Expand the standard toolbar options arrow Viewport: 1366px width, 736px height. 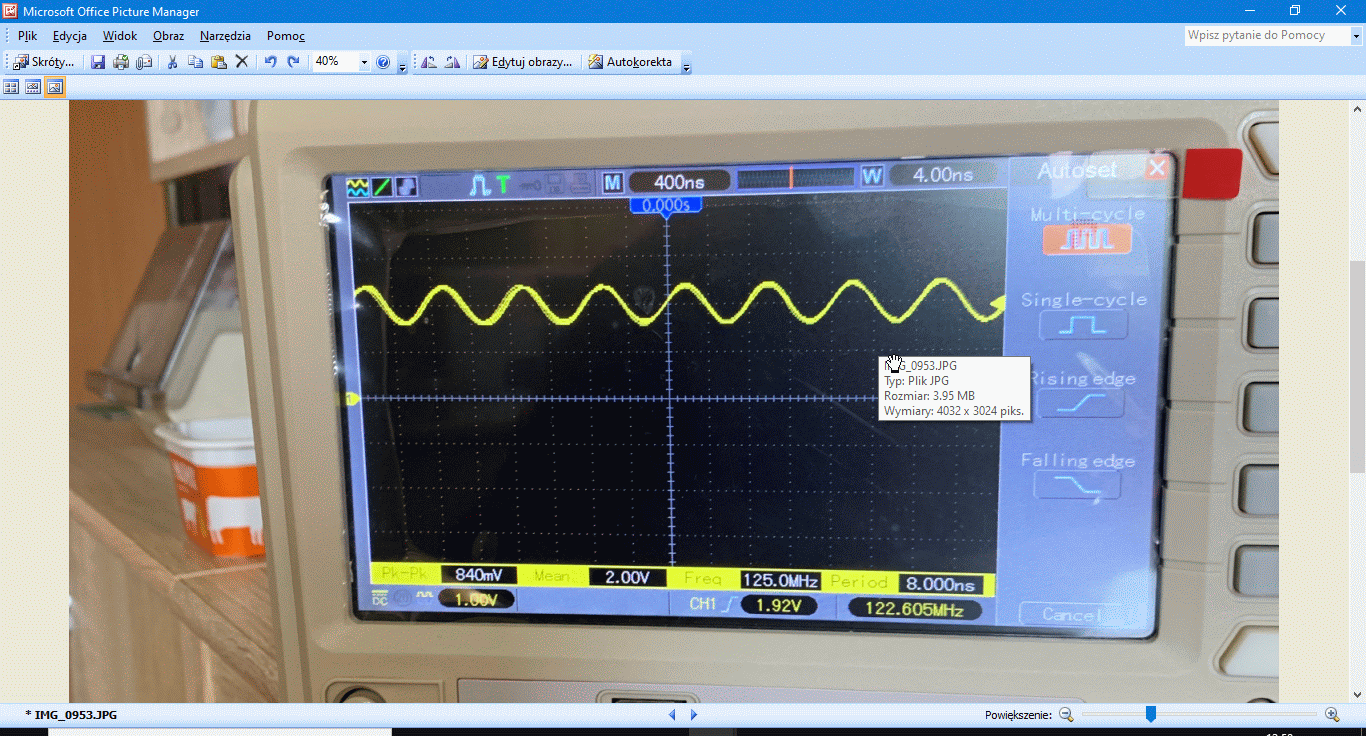pyautogui.click(x=402, y=66)
